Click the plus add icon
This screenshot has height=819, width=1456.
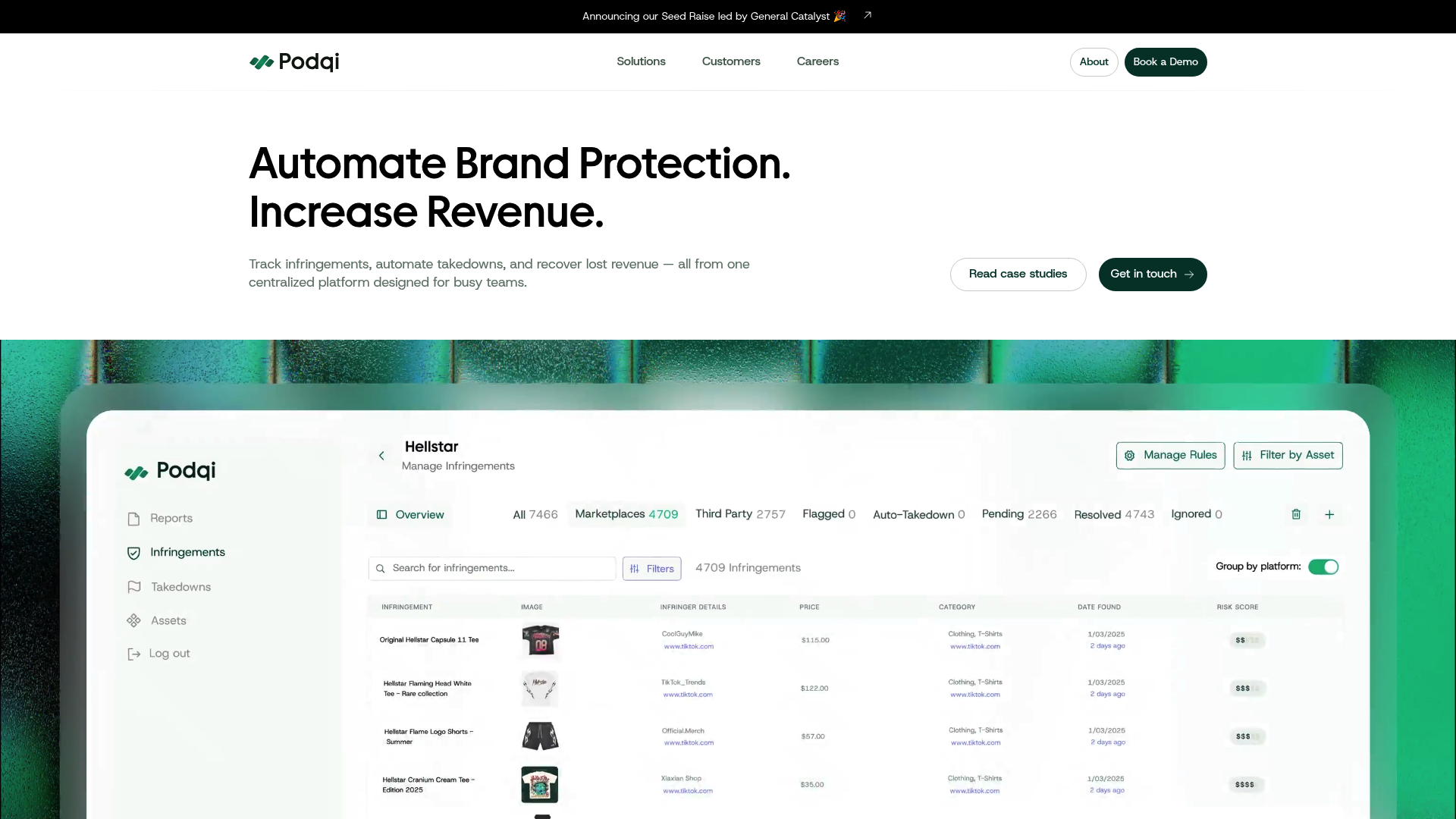coord(1329,514)
